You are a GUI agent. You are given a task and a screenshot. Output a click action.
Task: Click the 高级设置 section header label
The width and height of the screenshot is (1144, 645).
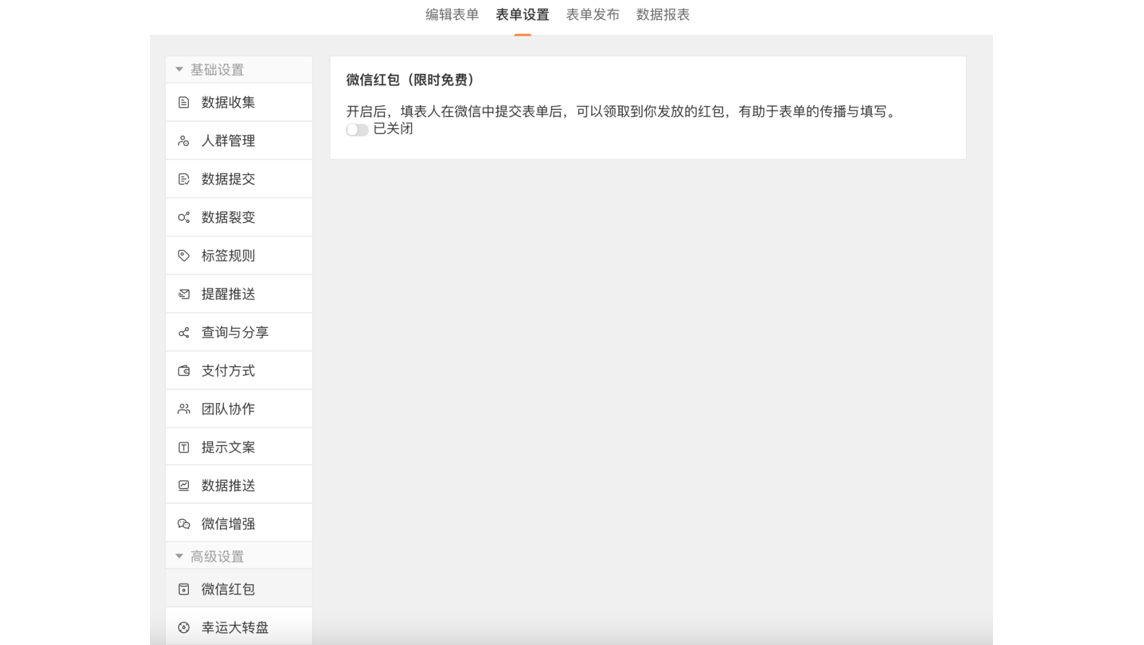click(217, 557)
